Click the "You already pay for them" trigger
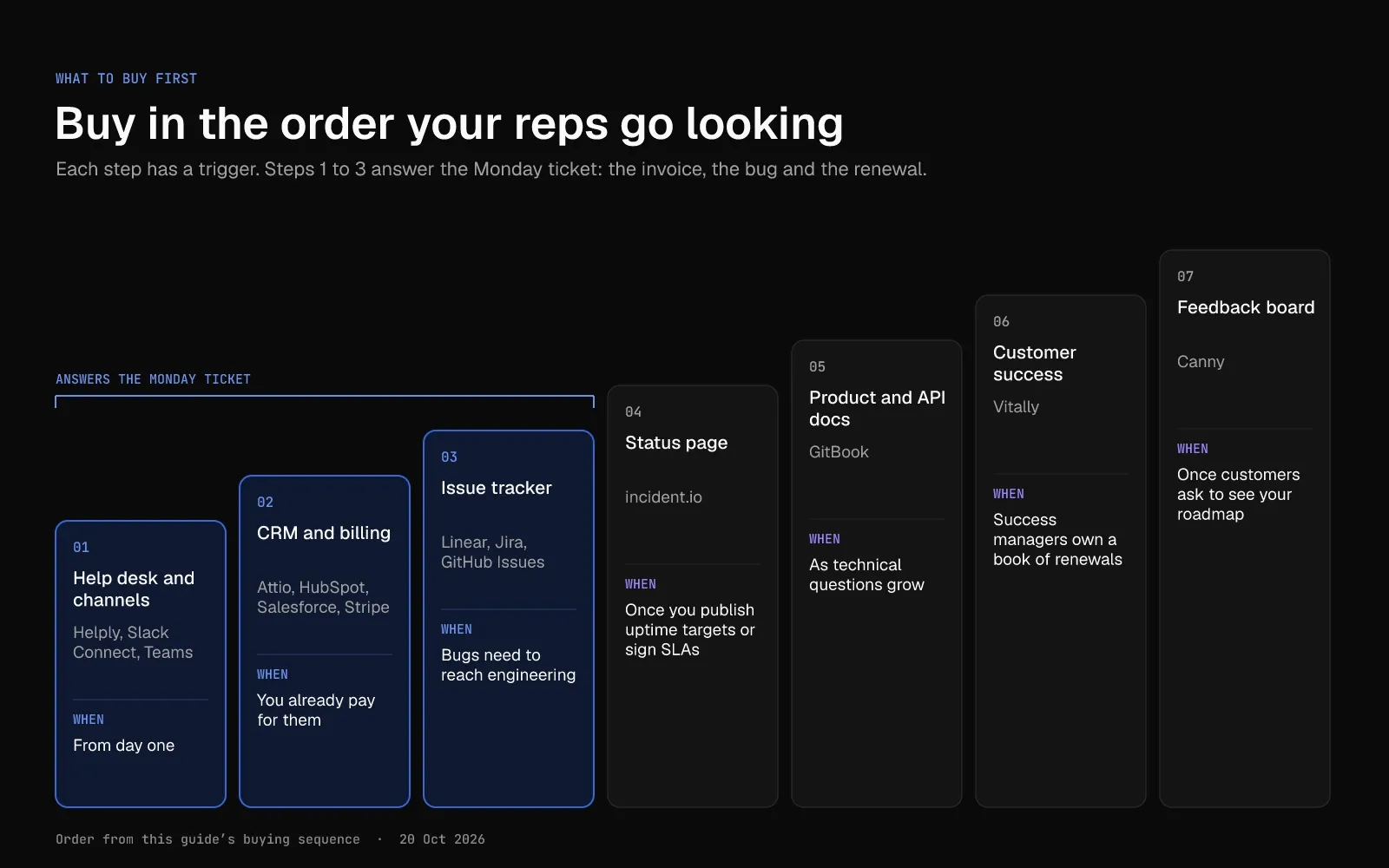1389x868 pixels. click(316, 710)
